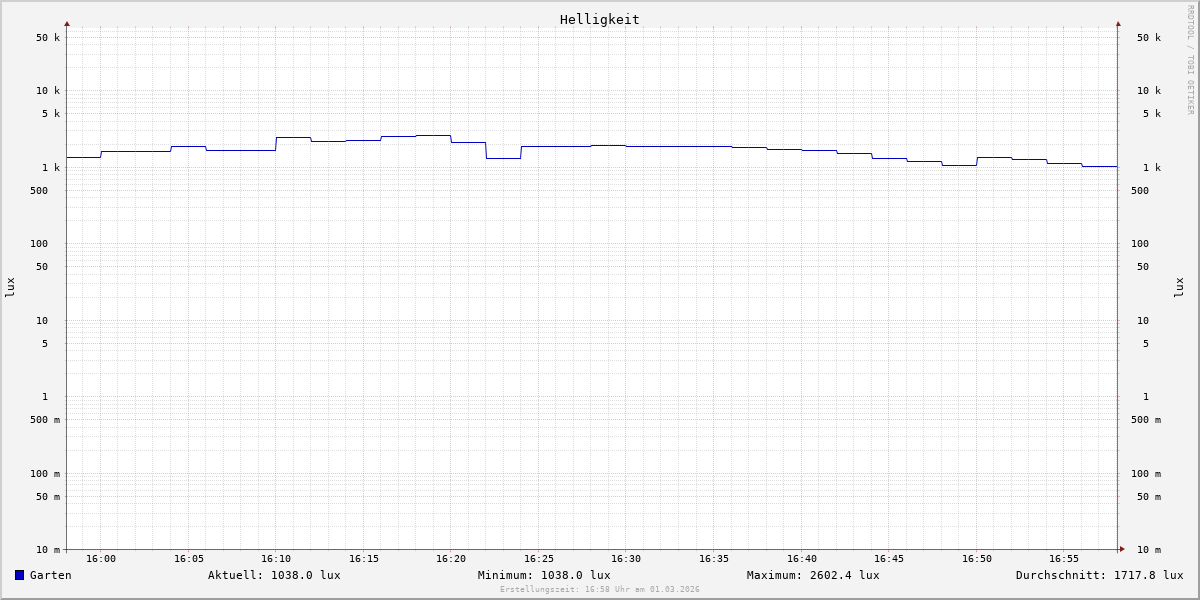The width and height of the screenshot is (1200, 600).
Task: Click the 16:20 time axis label
Action: [x=451, y=559]
